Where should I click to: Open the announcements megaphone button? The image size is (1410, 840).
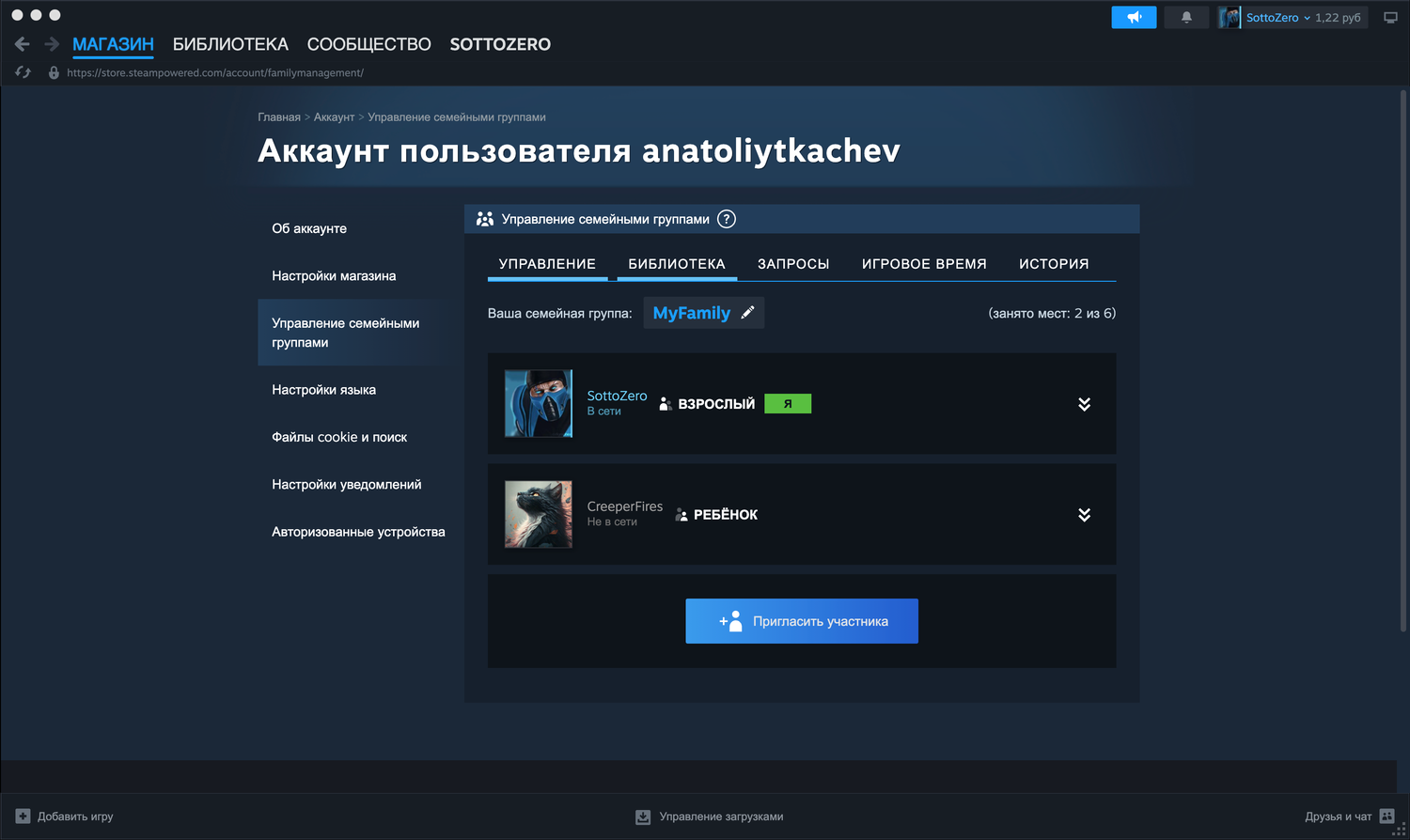pos(1134,17)
